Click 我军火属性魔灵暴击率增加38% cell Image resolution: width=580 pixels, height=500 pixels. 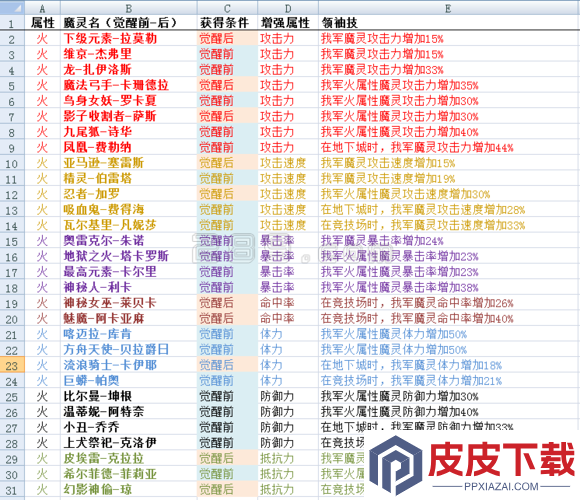coord(449,287)
